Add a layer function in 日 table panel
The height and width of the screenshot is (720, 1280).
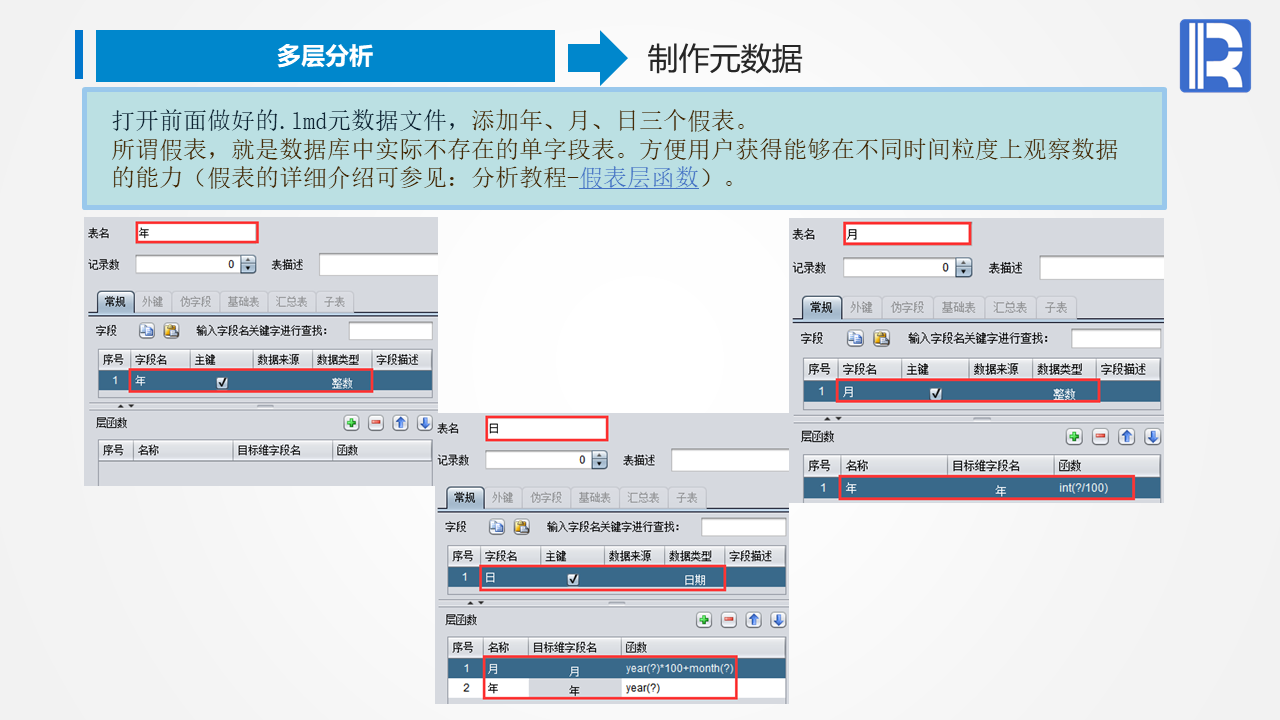[704, 620]
